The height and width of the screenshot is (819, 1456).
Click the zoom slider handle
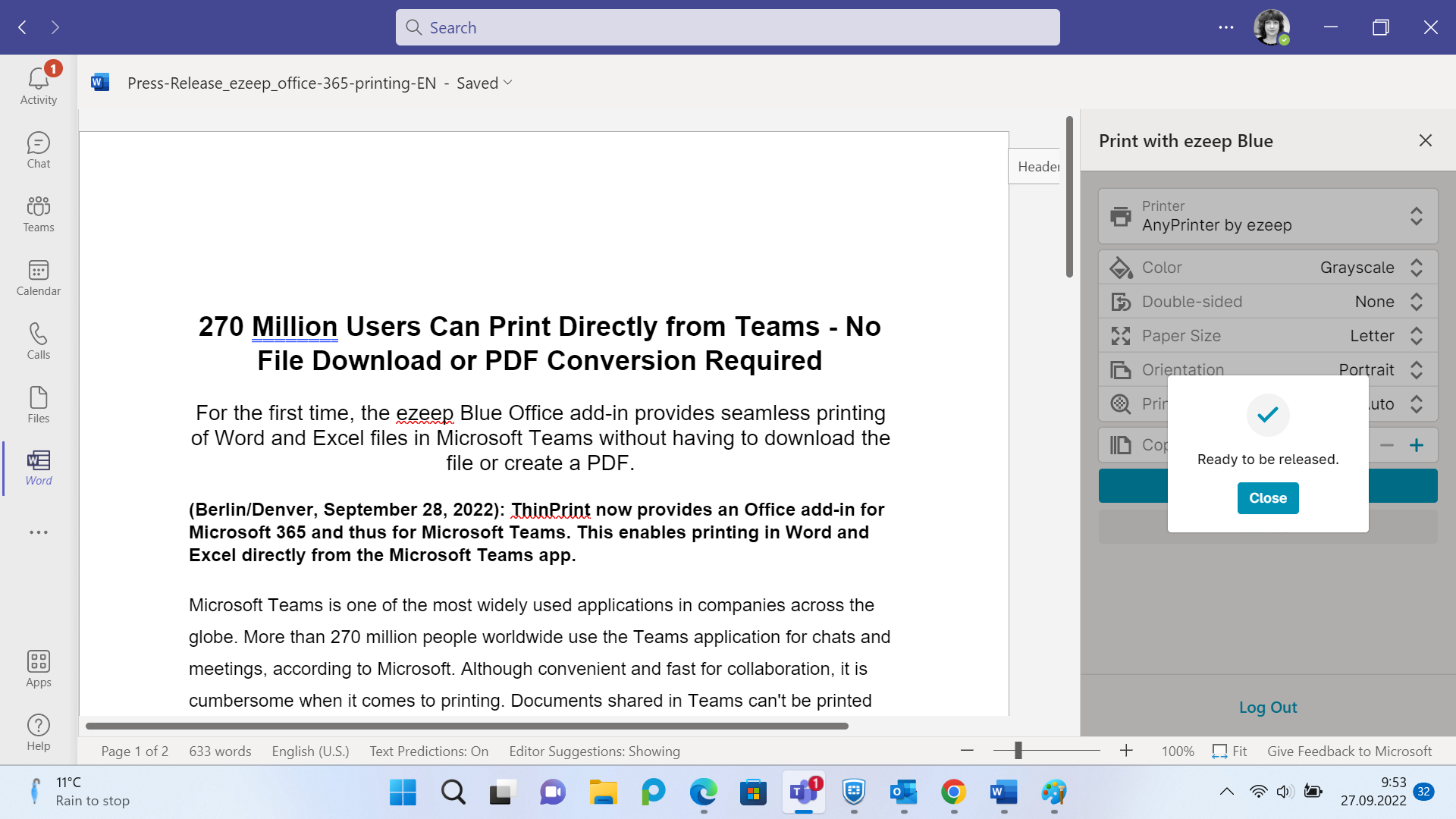[x=1018, y=751]
